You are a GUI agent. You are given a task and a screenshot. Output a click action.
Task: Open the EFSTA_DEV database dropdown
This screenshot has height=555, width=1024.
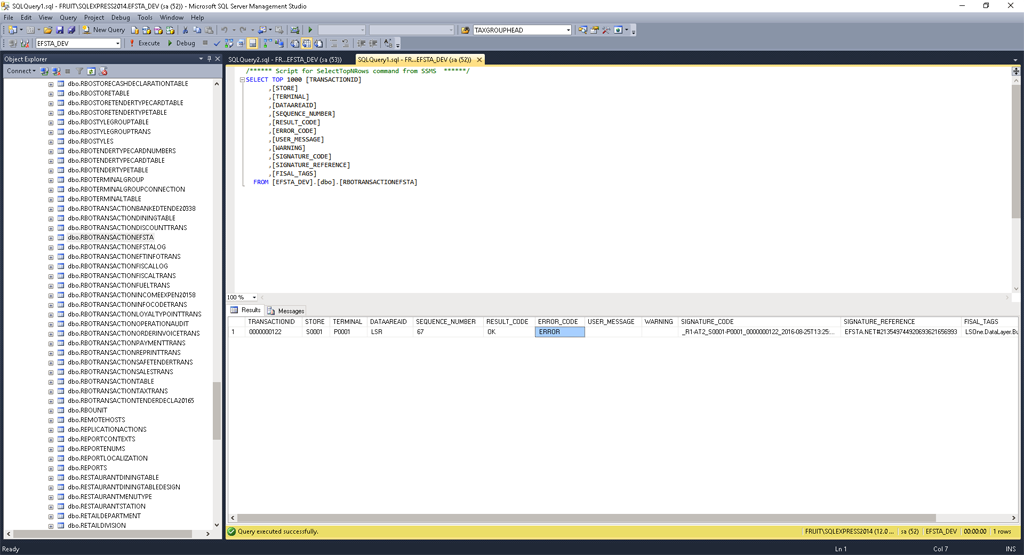click(117, 43)
